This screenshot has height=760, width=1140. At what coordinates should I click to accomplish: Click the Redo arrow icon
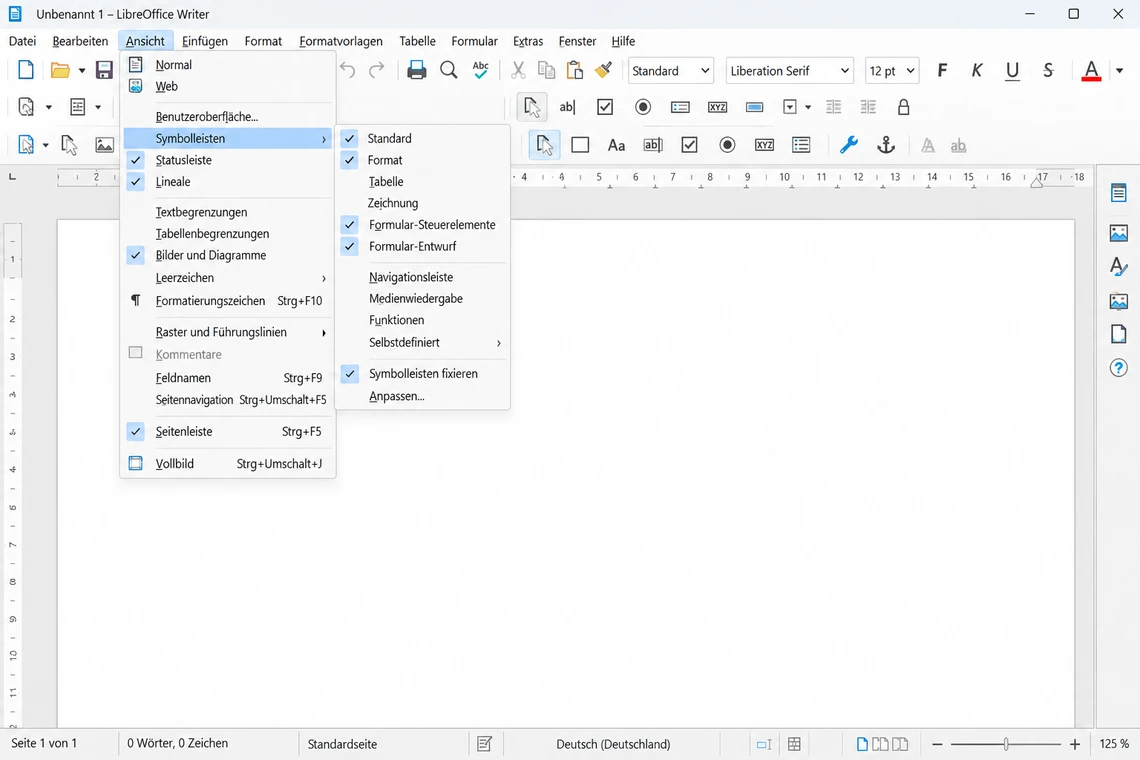(x=377, y=71)
